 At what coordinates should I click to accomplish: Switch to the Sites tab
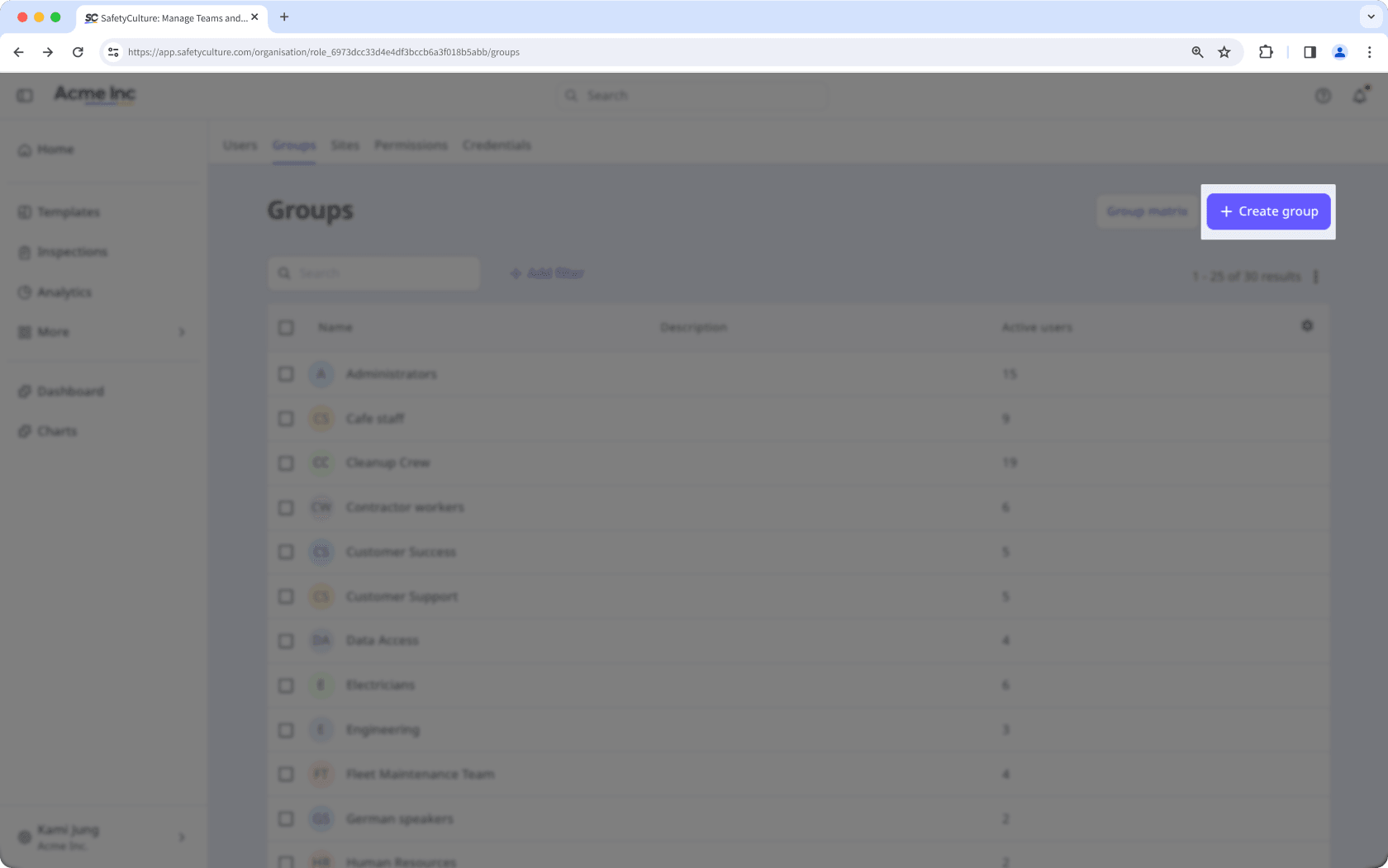coord(345,145)
